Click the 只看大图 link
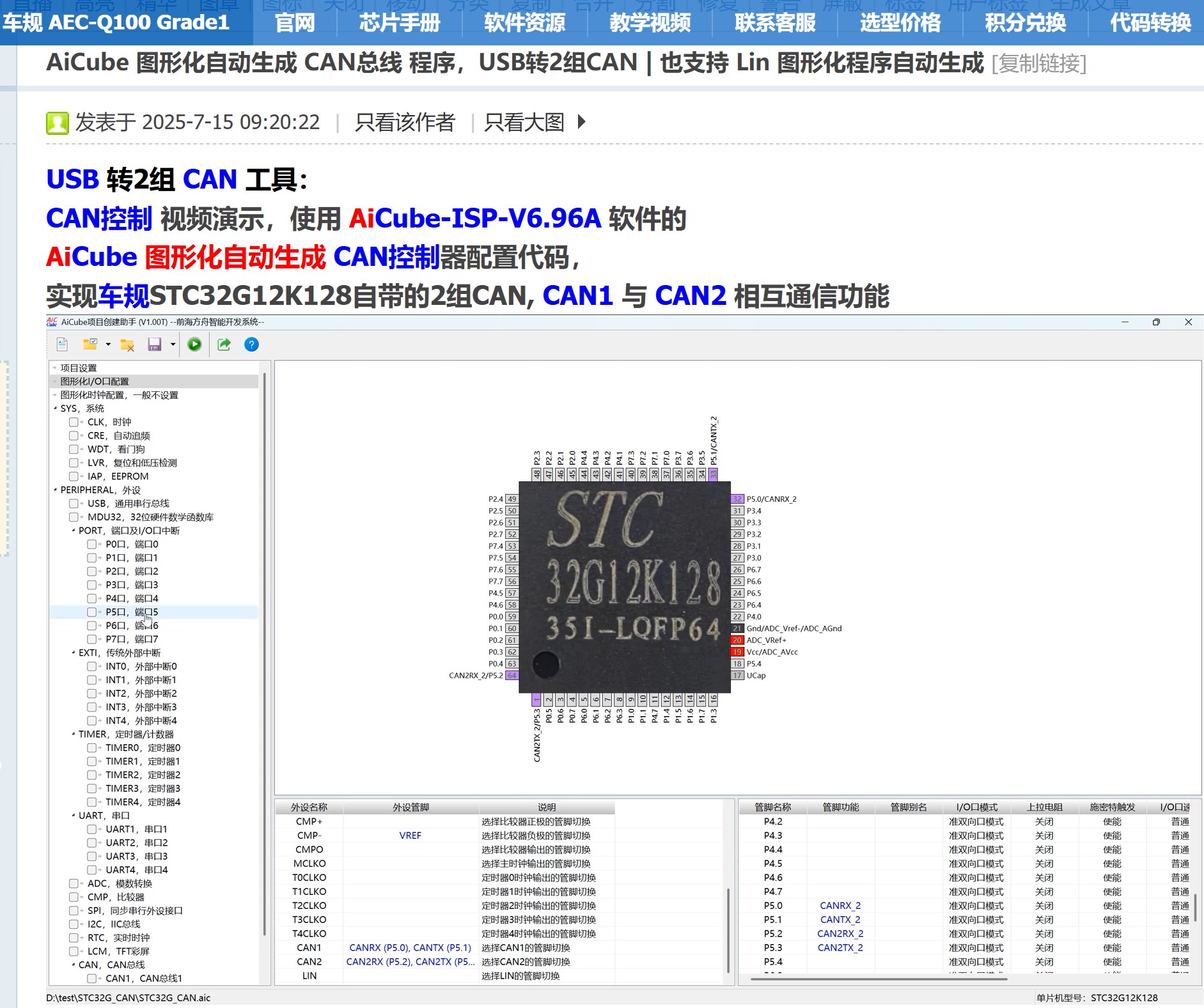The image size is (1204, 1008). click(524, 122)
